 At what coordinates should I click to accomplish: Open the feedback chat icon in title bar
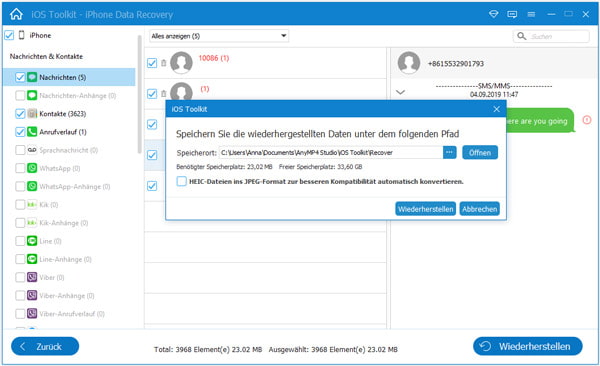[512, 14]
